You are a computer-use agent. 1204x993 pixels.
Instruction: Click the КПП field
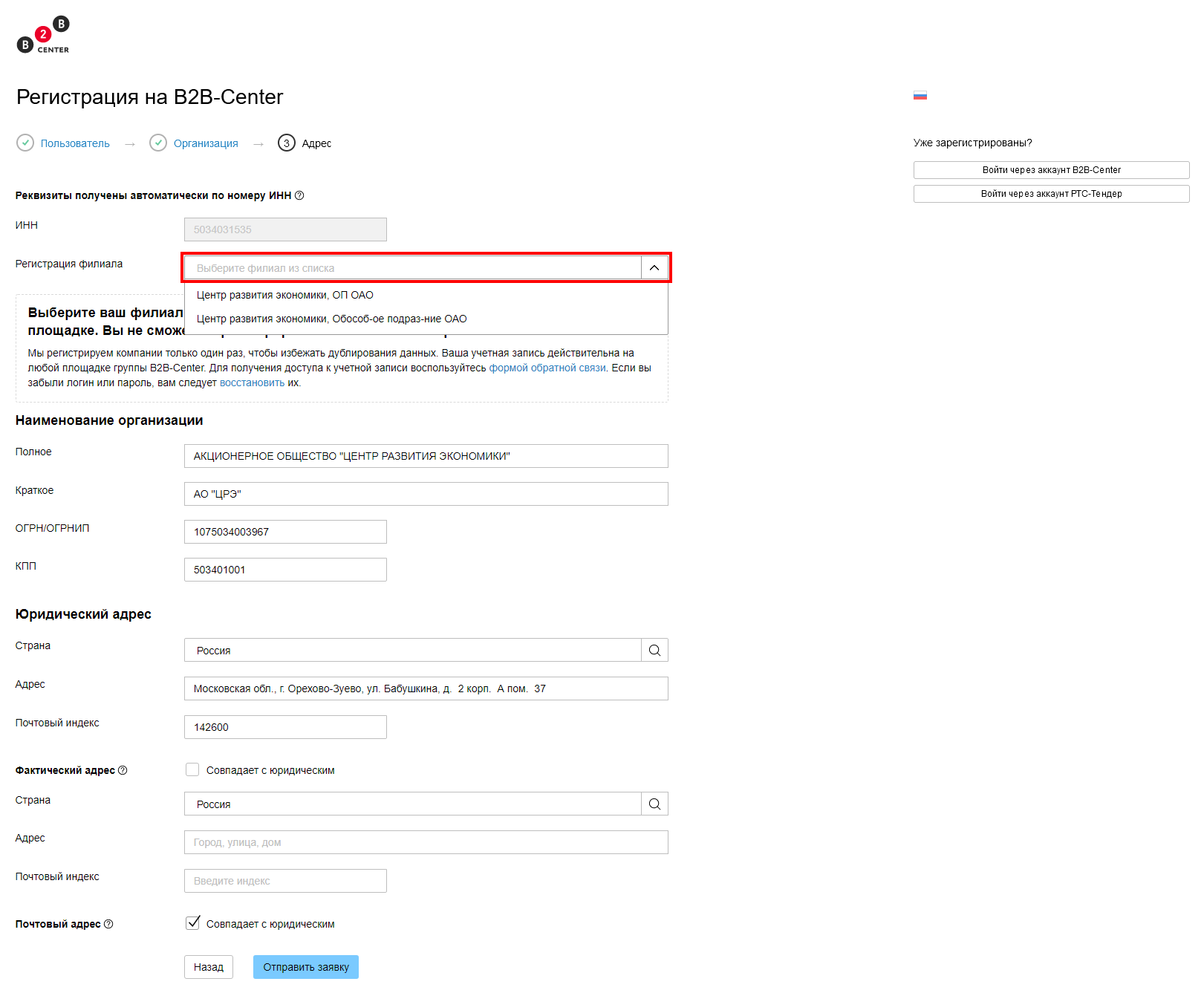pos(285,570)
